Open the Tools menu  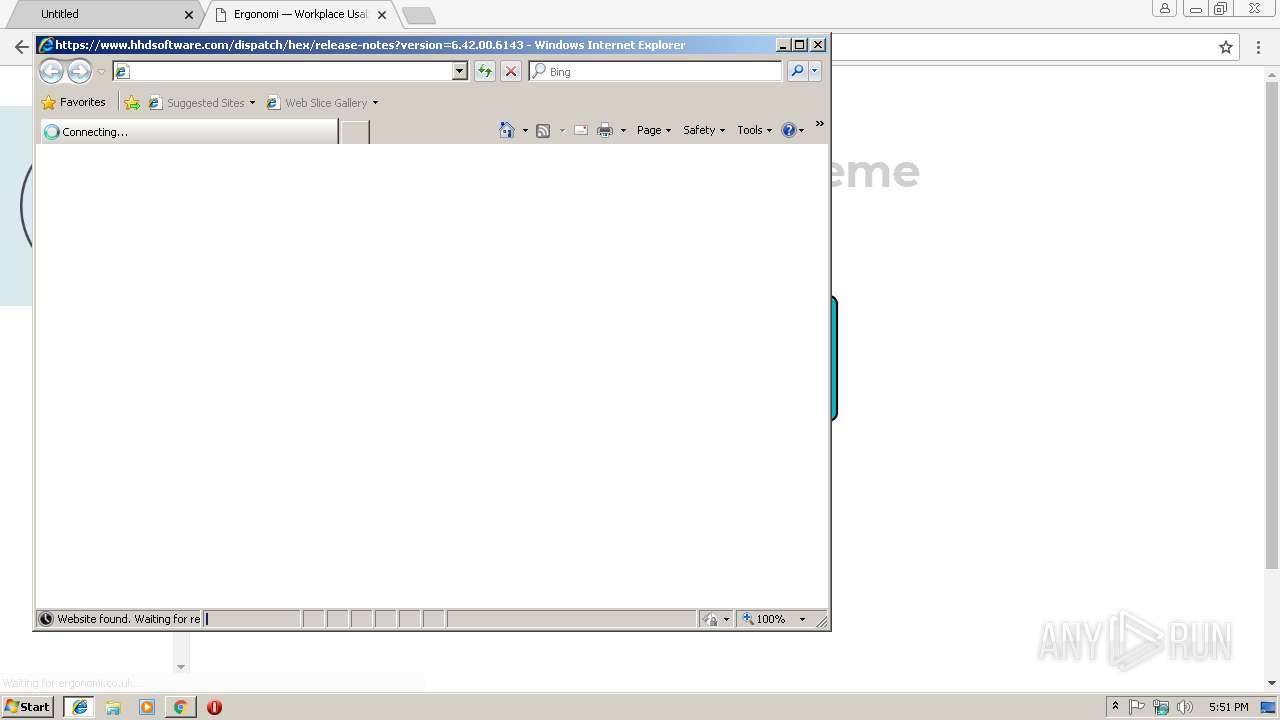[755, 130]
